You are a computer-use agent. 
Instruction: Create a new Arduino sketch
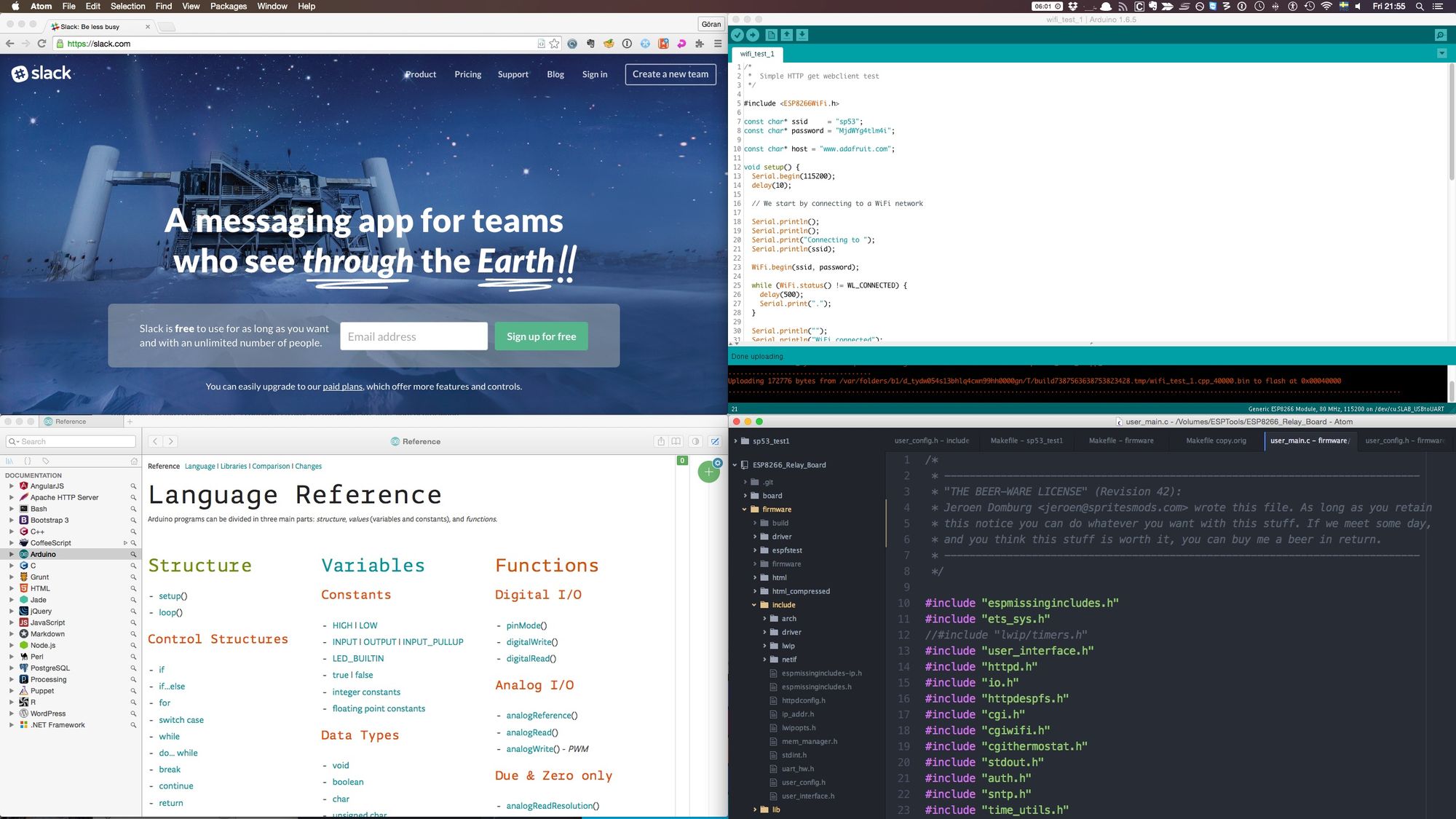tap(772, 35)
